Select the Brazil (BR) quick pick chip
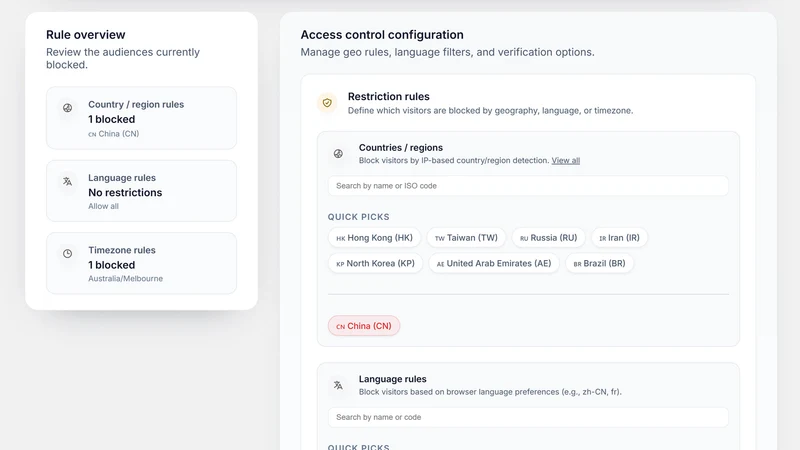This screenshot has height=450, width=800. click(x=599, y=263)
